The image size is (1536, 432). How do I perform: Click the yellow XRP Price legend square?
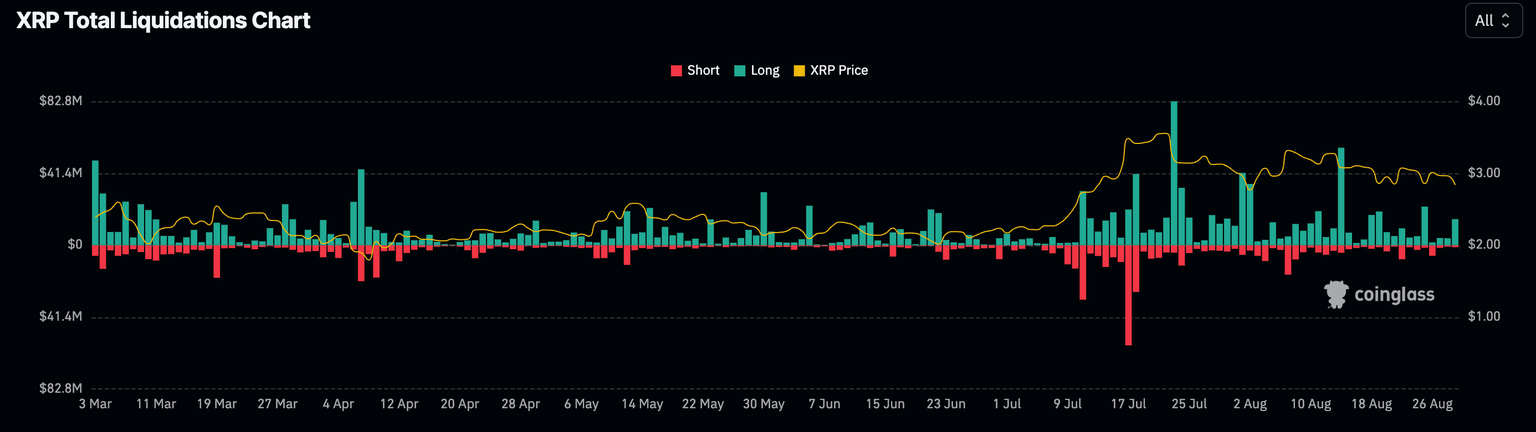pos(799,71)
